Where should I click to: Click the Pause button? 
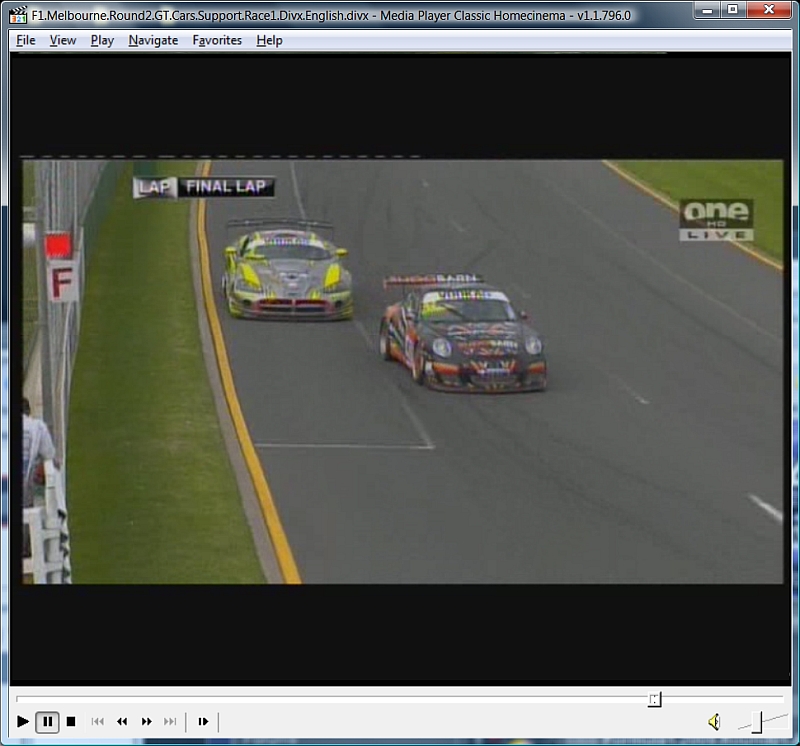47,721
